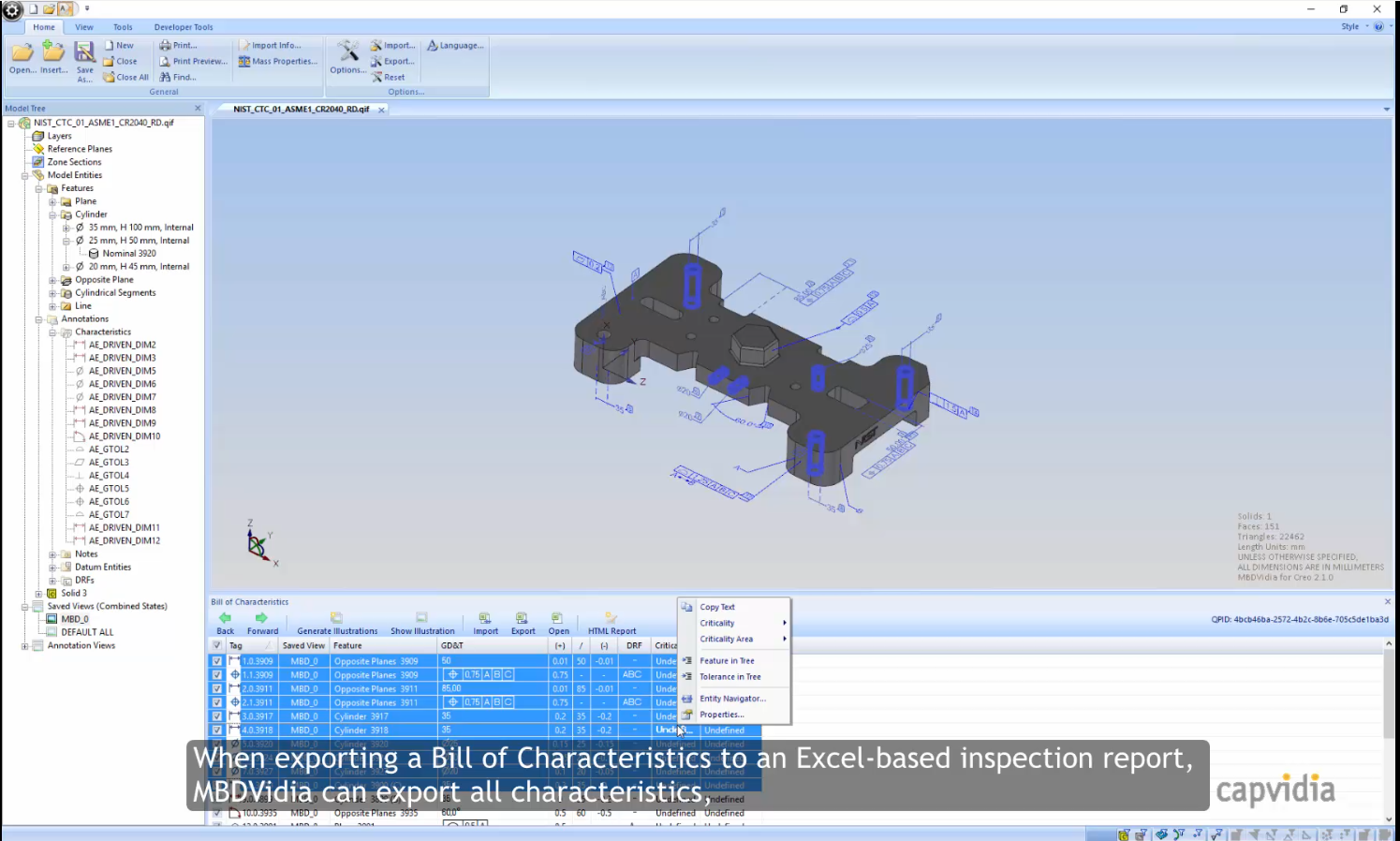The width and height of the screenshot is (1400, 841).
Task: Choose Copy Text from context menu
Action: (734, 607)
